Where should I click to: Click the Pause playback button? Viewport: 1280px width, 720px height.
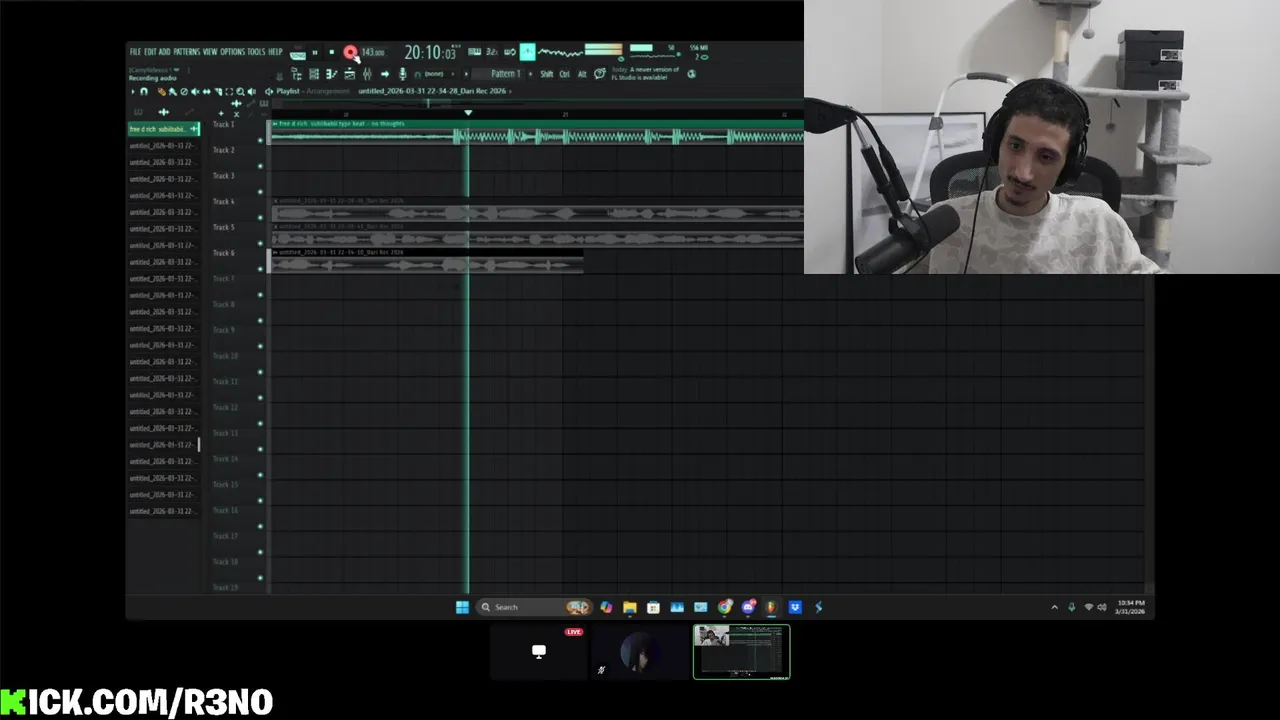pyautogui.click(x=315, y=52)
